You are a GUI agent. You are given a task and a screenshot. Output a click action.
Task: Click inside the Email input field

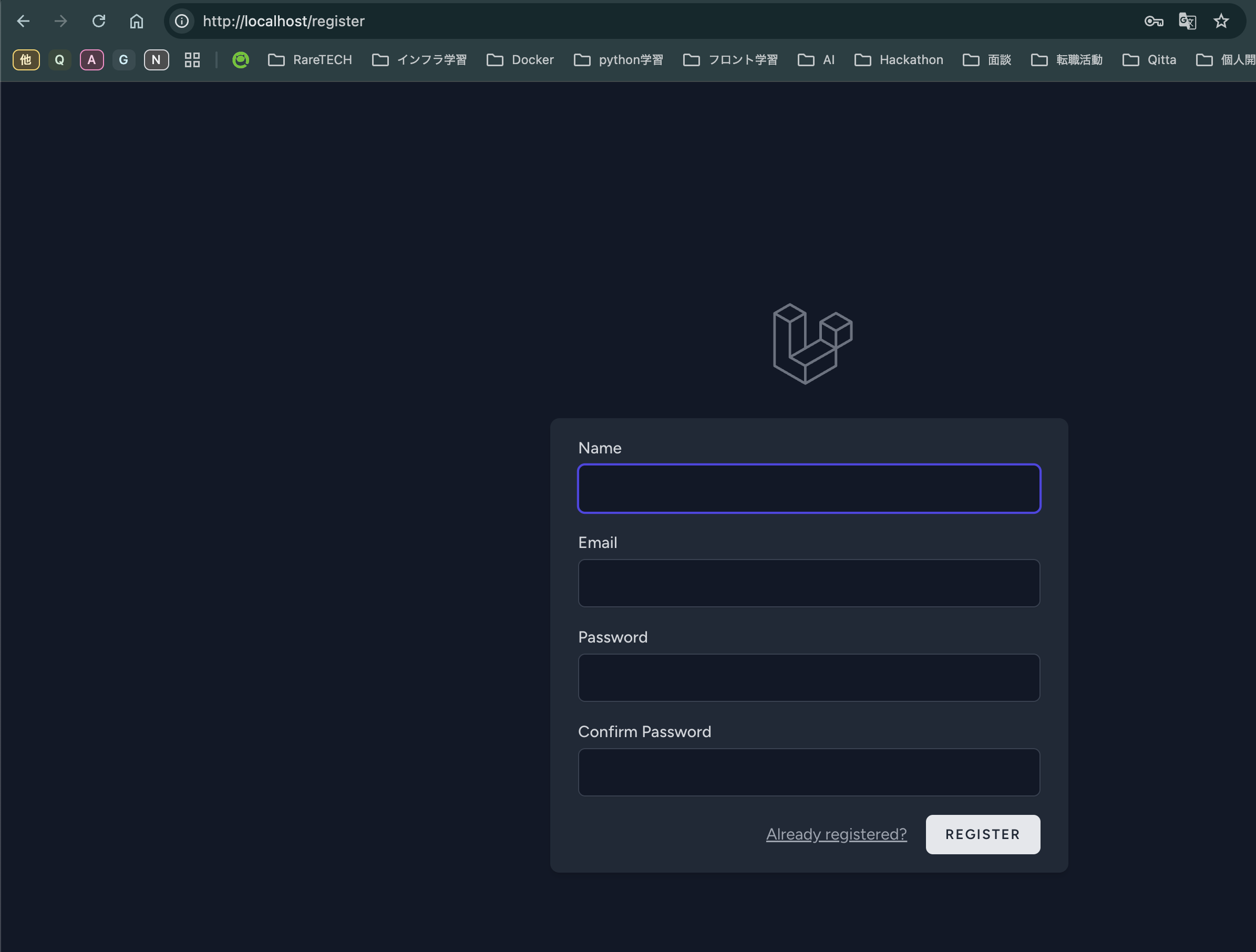(x=809, y=583)
